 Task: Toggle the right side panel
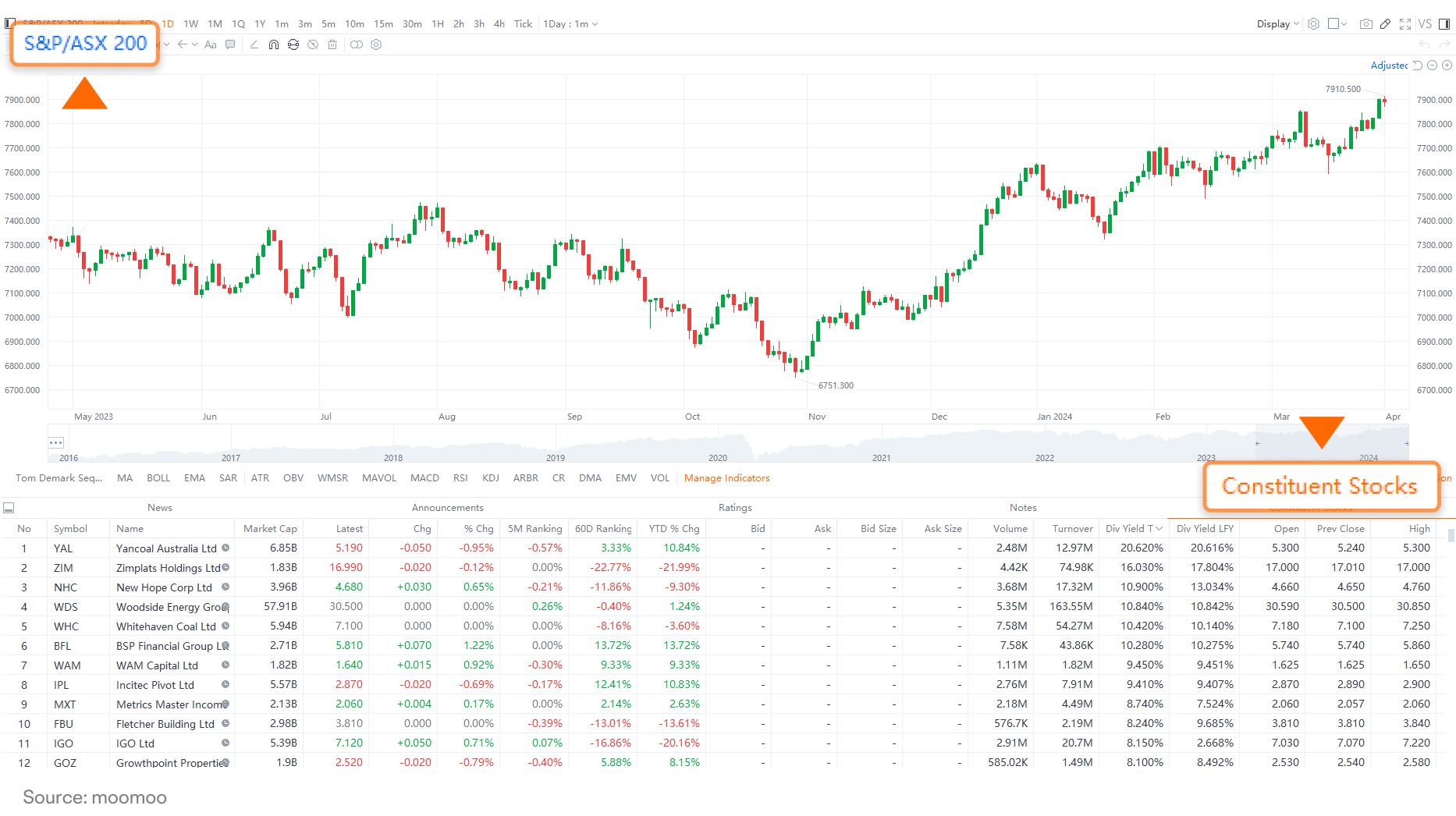point(1444,24)
